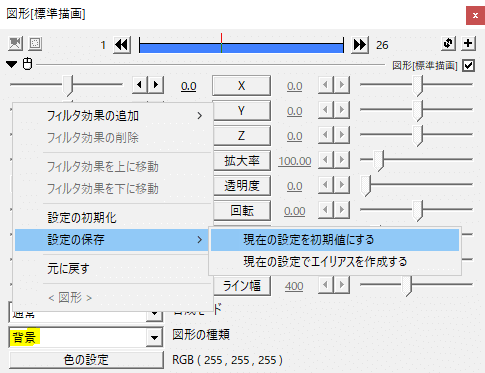The width and height of the screenshot is (485, 373).
Task: Click the ライン幅 value 400
Action: tap(294, 286)
